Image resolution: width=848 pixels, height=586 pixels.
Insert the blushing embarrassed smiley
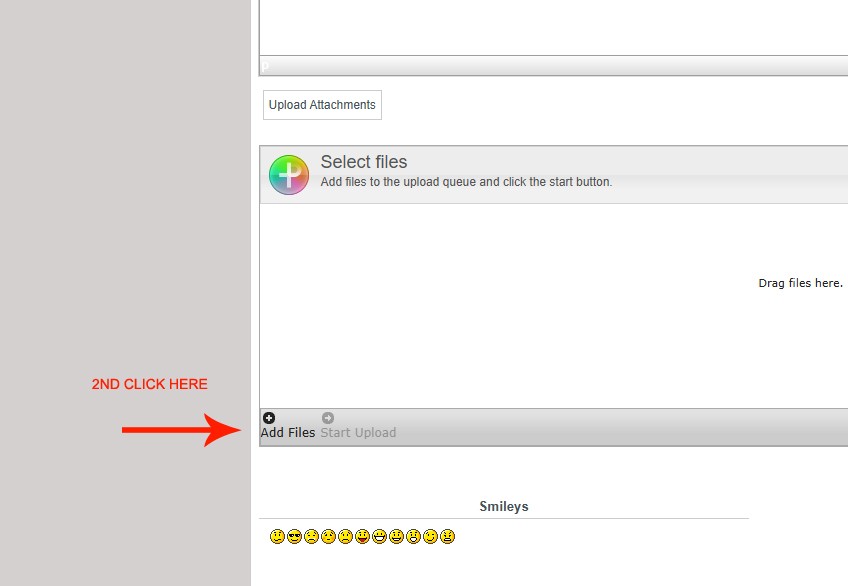click(328, 536)
